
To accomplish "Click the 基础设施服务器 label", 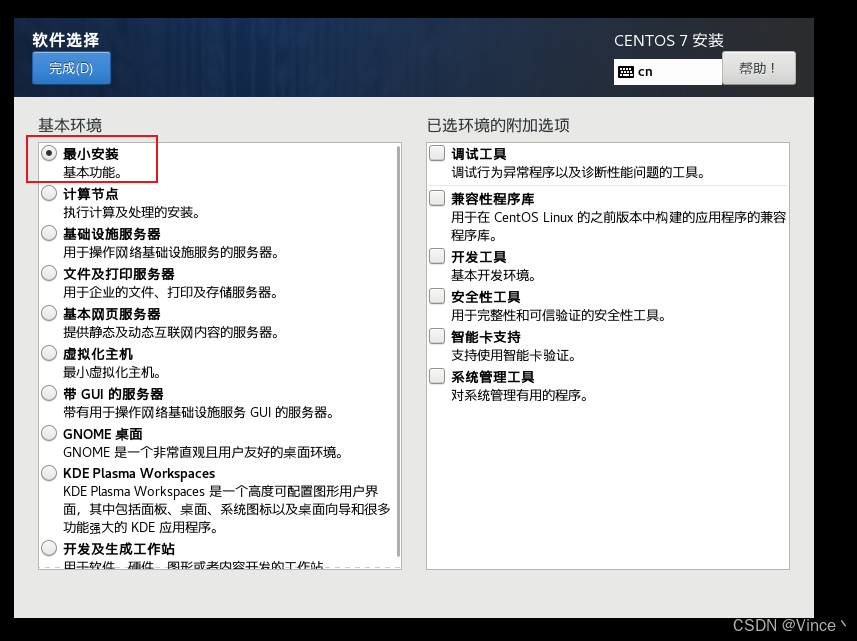I will (x=111, y=234).
